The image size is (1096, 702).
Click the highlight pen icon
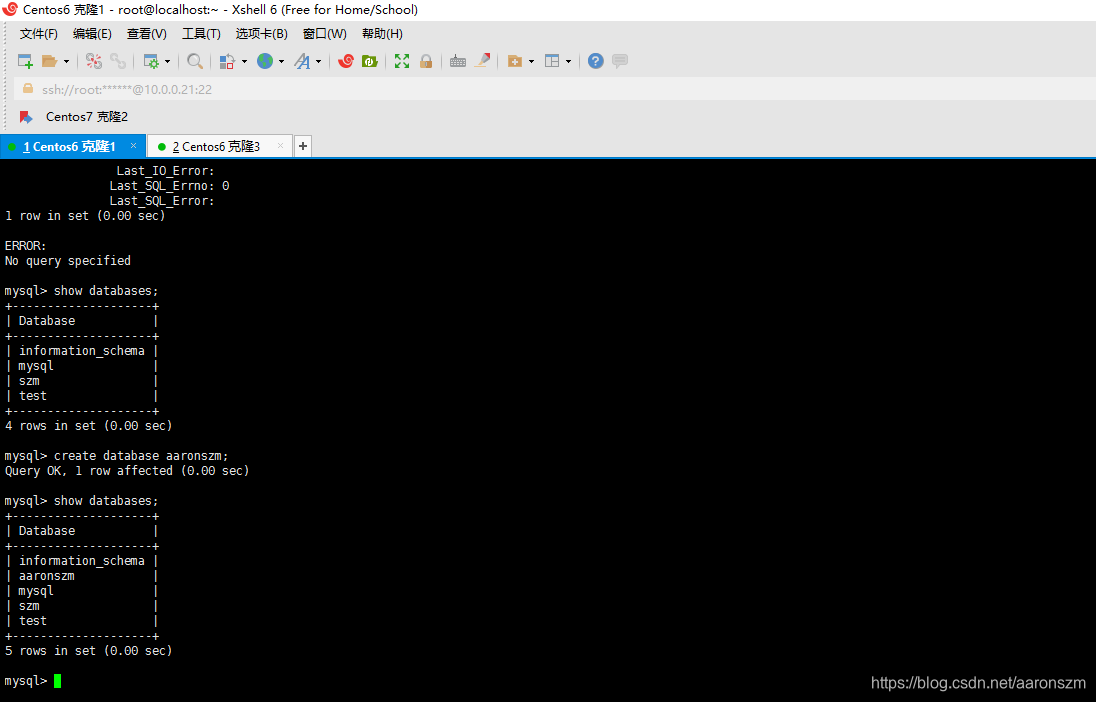482,61
